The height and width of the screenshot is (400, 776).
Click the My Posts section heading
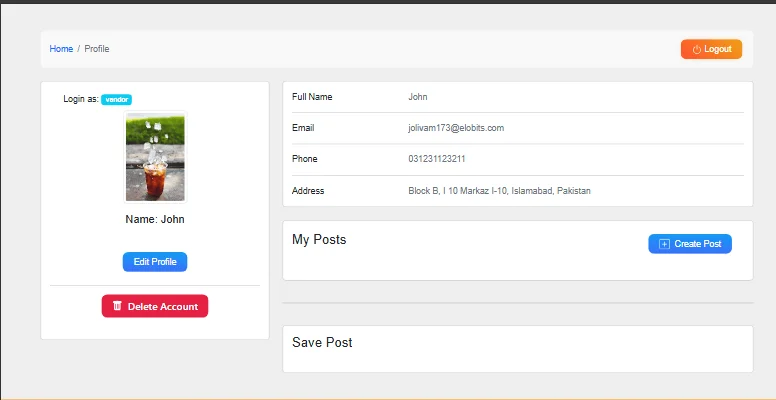(319, 240)
